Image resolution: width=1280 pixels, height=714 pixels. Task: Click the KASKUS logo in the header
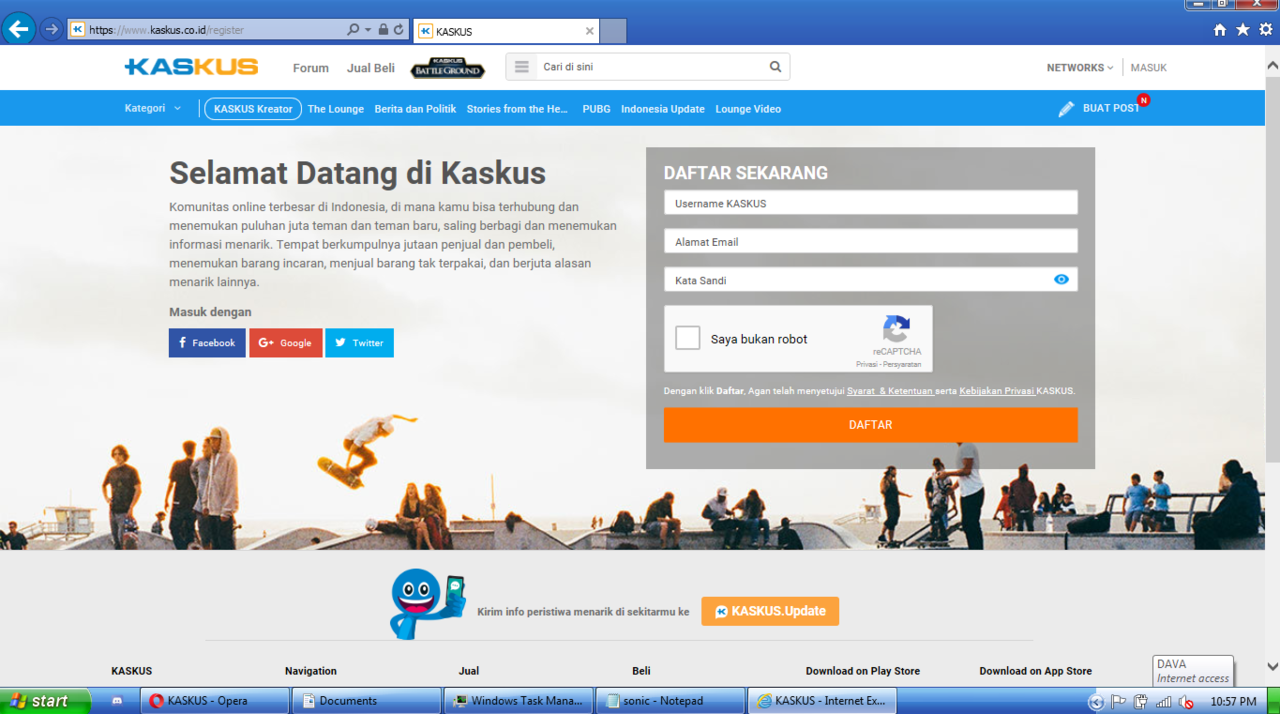point(191,67)
